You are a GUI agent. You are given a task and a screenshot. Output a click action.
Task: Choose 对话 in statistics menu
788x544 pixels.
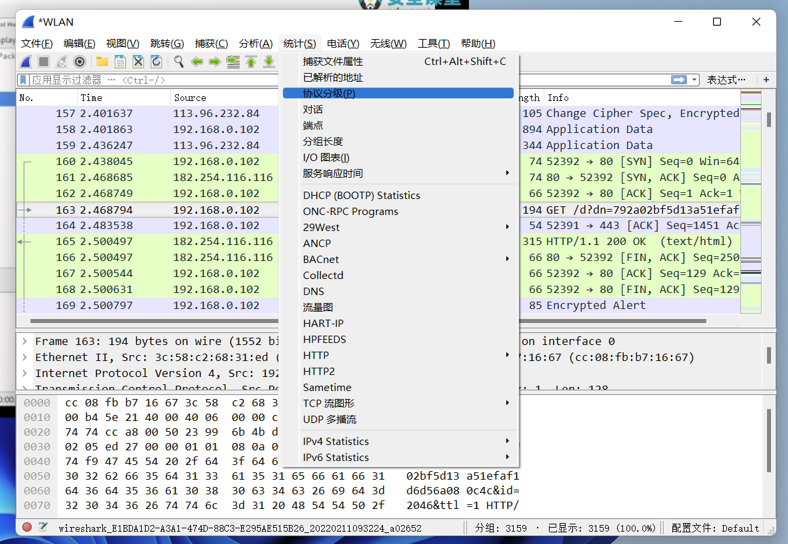coord(399,110)
